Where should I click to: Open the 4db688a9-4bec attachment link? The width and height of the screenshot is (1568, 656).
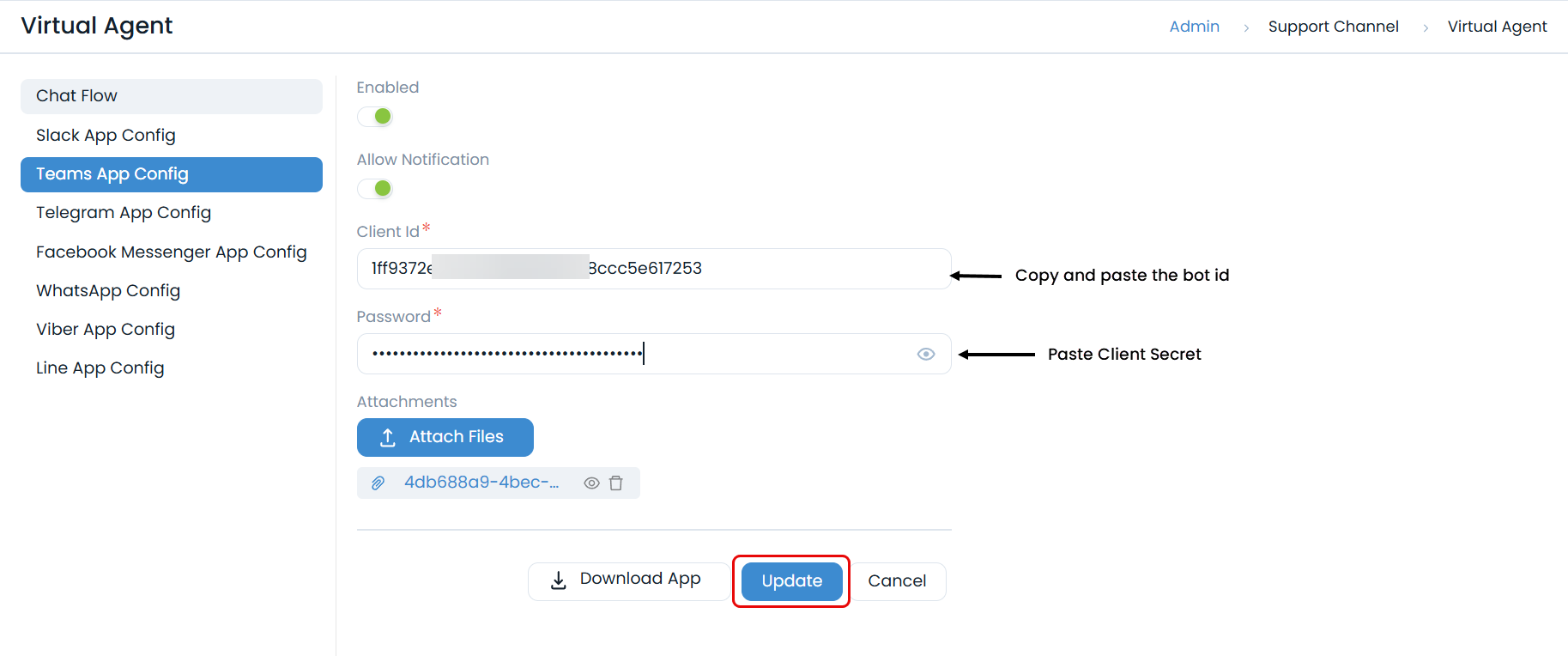point(481,483)
